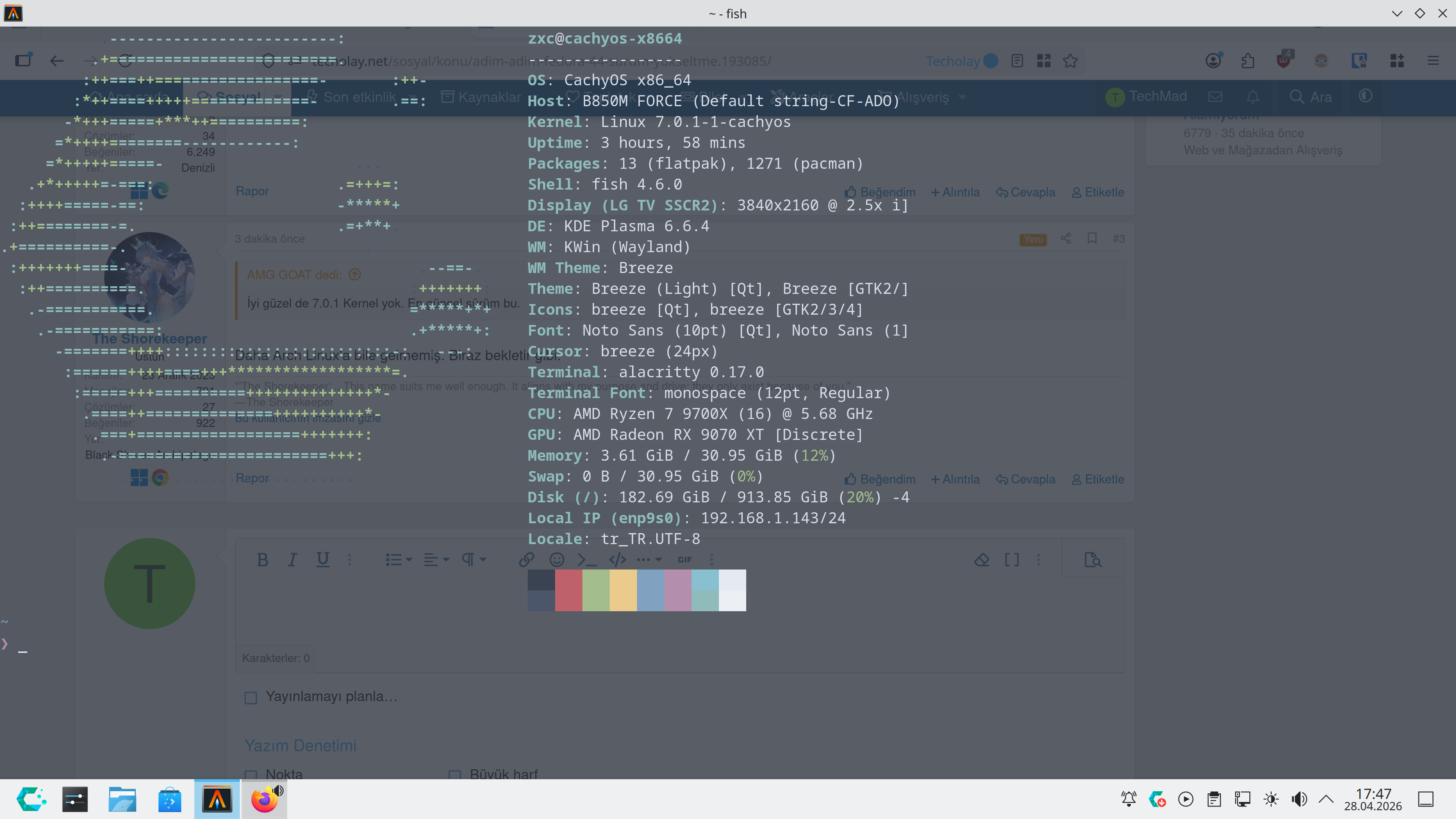Expand Sosyal menu dropdown arrow
The height and width of the screenshot is (819, 1456).
click(278, 97)
